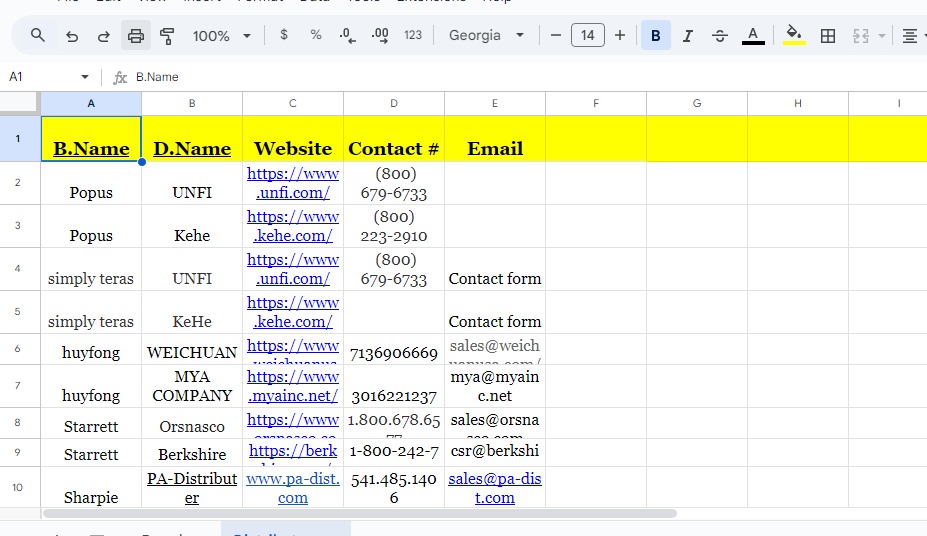Click the horizontal scrollbar thumb

pyautogui.click(x=359, y=514)
